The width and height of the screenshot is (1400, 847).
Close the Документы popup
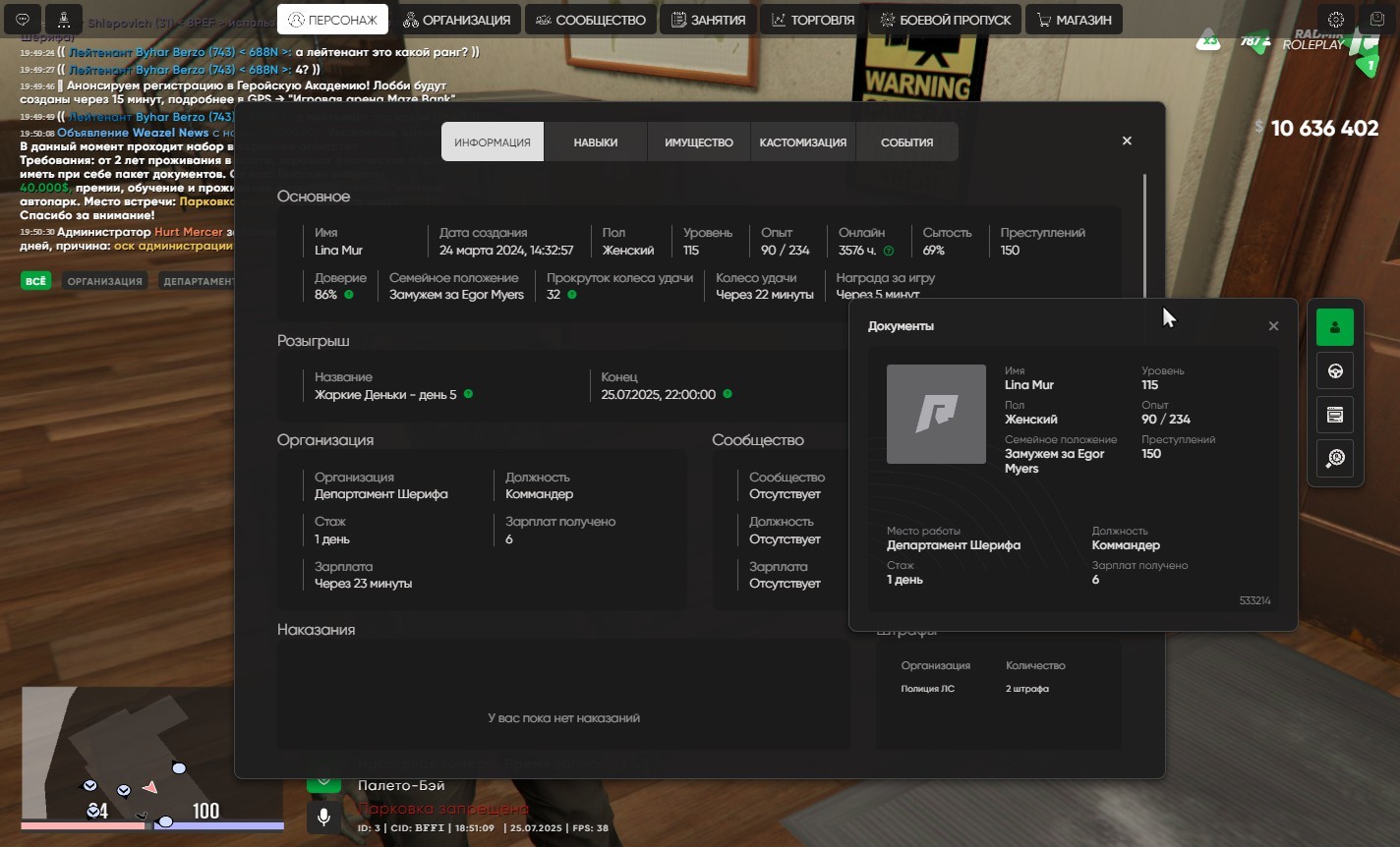tap(1273, 326)
